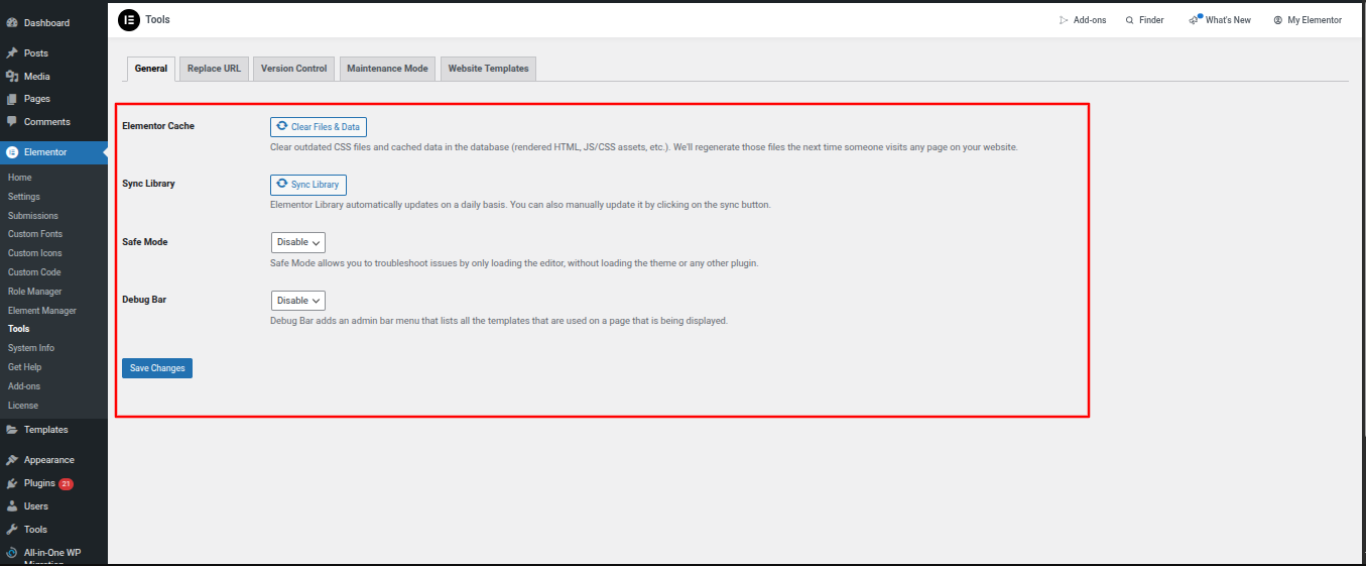
Task: Click the My Elementor account icon
Action: pyautogui.click(x=1278, y=20)
